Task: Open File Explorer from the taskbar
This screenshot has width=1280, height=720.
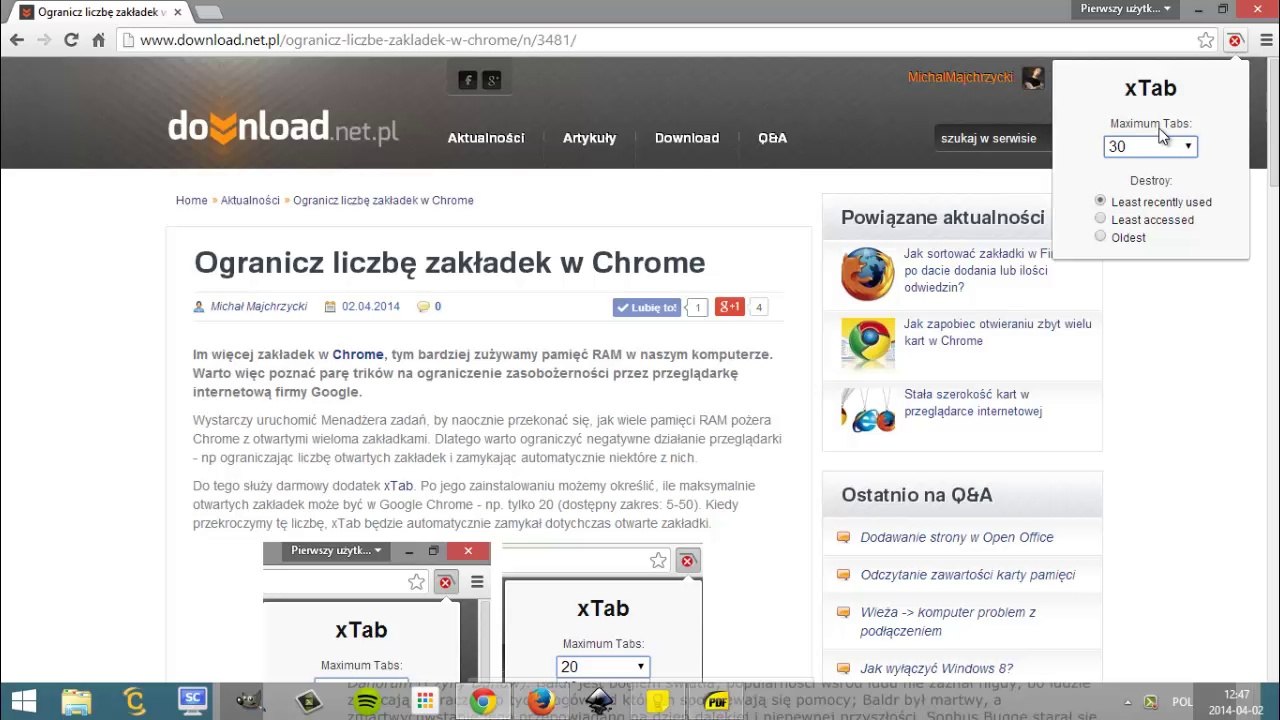Action: pos(77,701)
